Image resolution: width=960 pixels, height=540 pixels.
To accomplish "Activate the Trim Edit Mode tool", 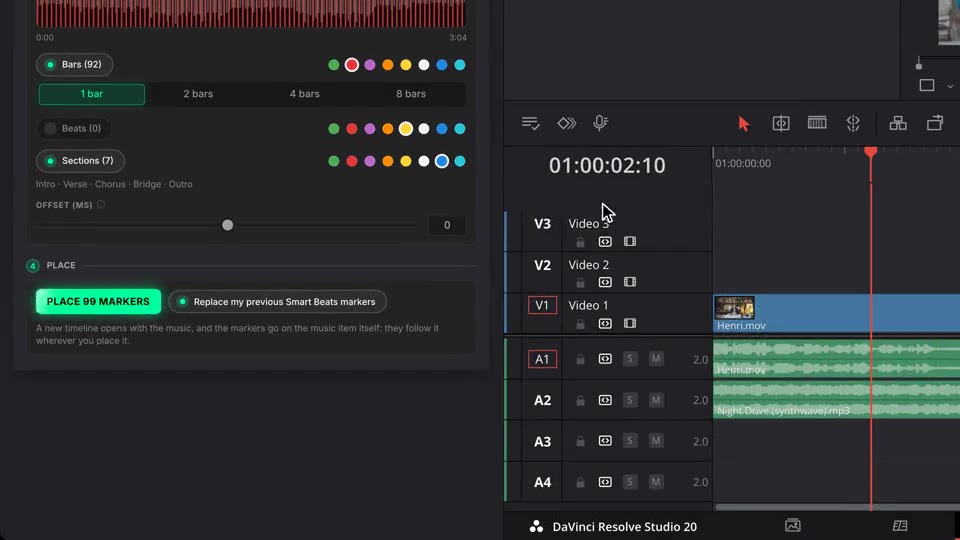I will point(781,124).
